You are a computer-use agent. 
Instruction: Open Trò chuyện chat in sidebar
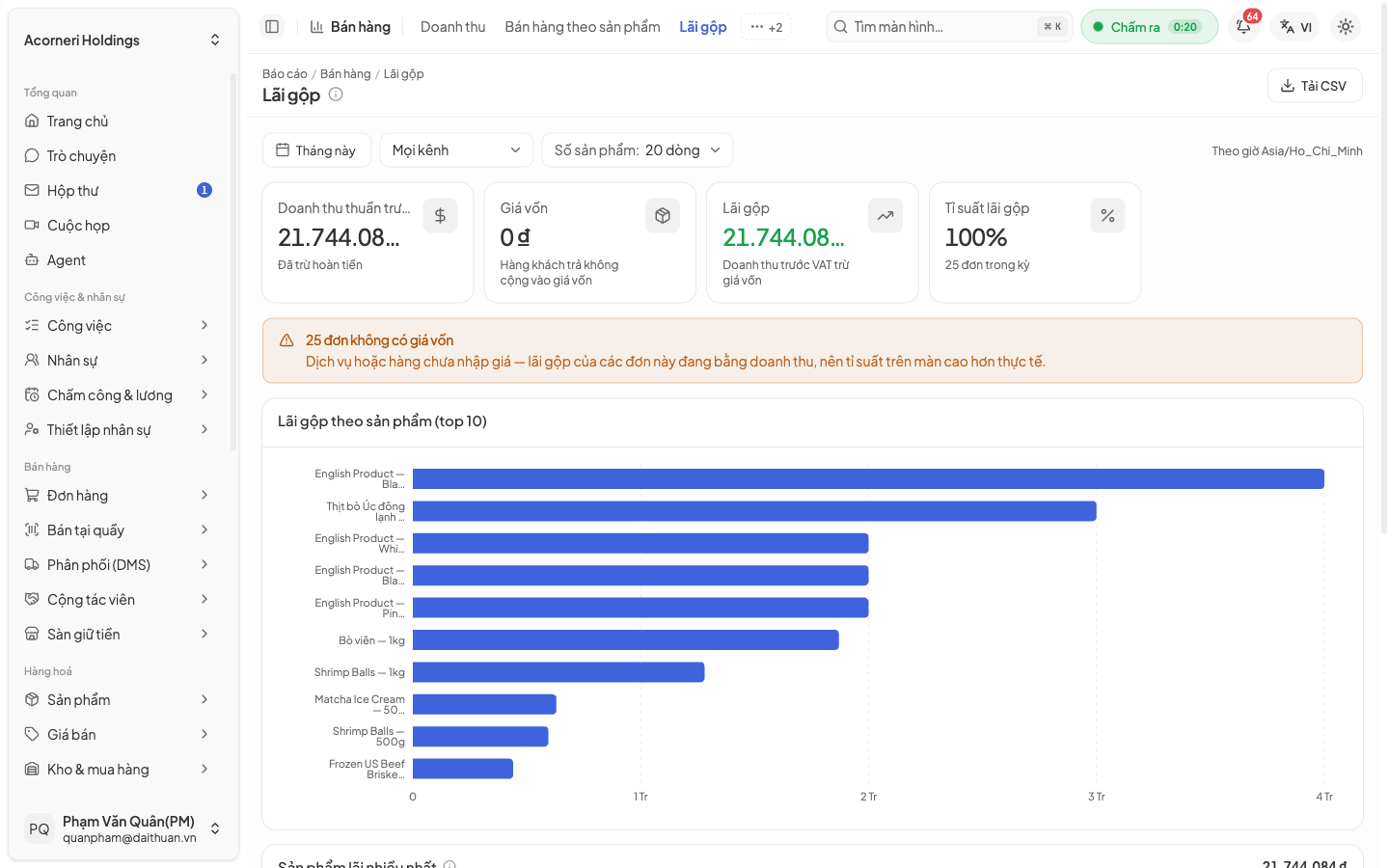pyautogui.click(x=118, y=156)
